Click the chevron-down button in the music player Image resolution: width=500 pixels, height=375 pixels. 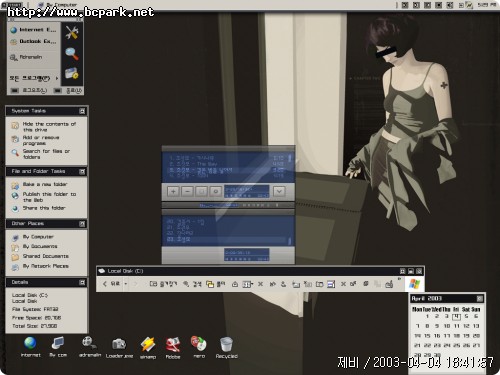coord(279,191)
